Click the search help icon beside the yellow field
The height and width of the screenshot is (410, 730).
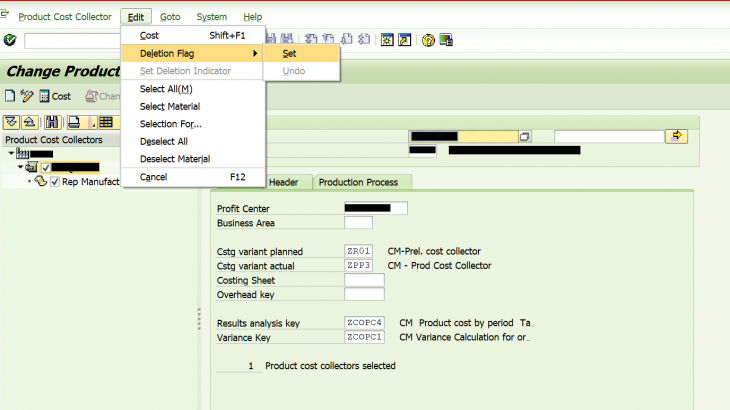click(525, 136)
